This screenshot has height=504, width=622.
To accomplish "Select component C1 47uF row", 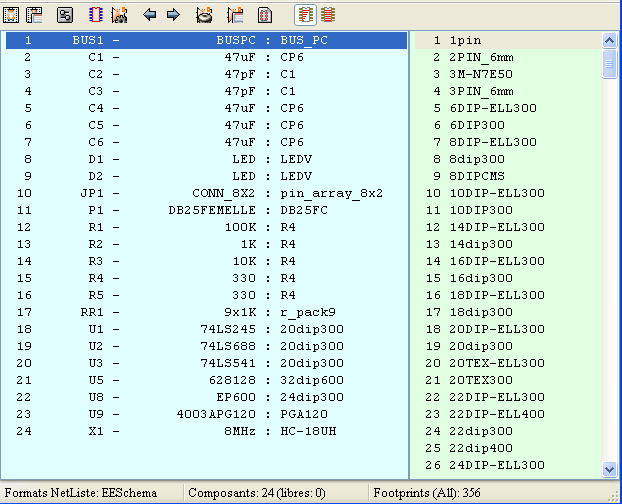I will coord(206,57).
